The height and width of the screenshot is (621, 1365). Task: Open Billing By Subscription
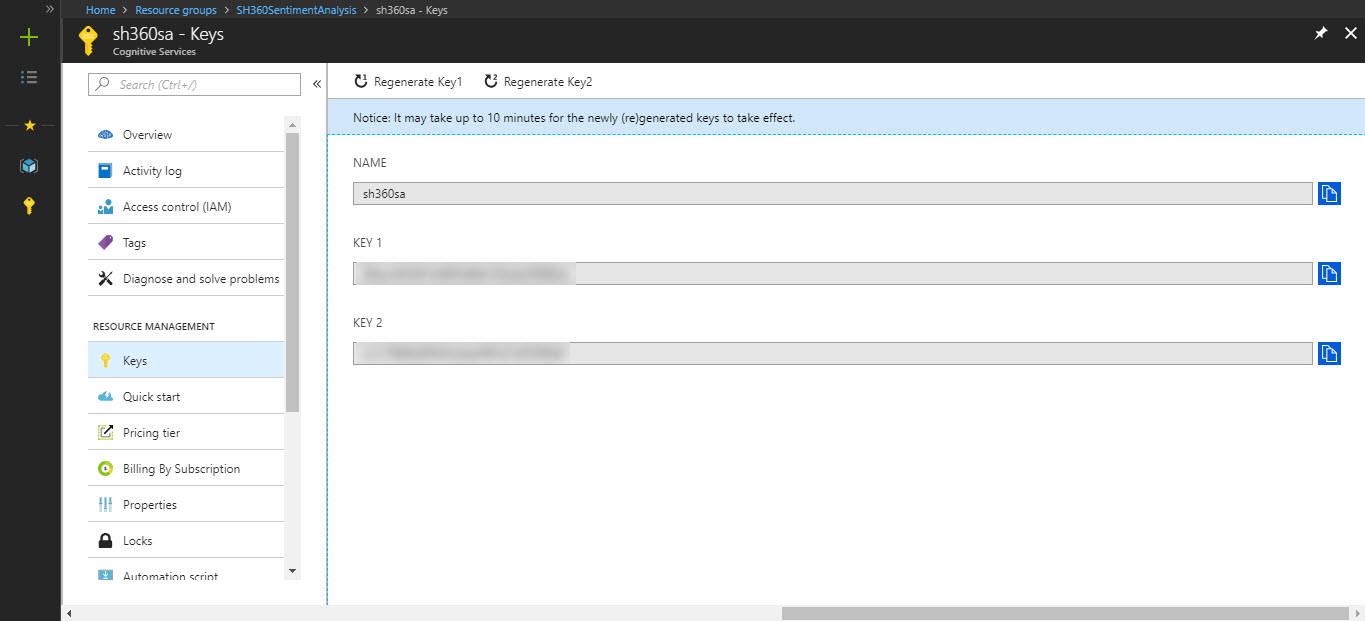186,469
